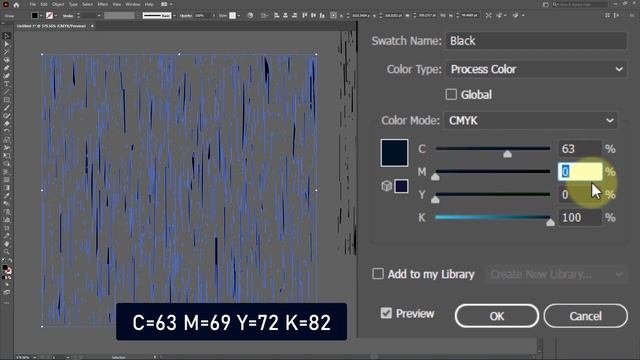Viewport: 640px width, 360px height.
Task: Click the search field in top bar
Action: pyautogui.click(x=579, y=4)
